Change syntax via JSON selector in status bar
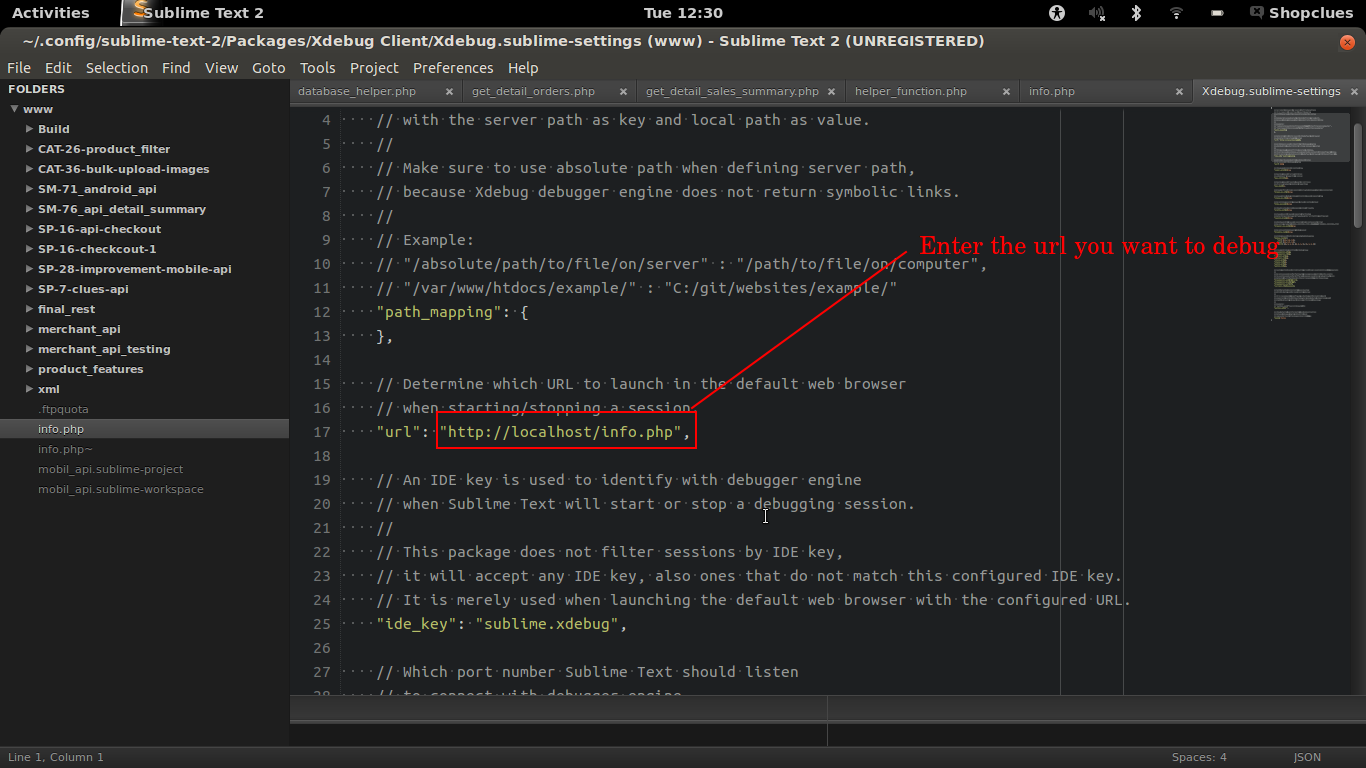This screenshot has height=768, width=1366. [1306, 757]
